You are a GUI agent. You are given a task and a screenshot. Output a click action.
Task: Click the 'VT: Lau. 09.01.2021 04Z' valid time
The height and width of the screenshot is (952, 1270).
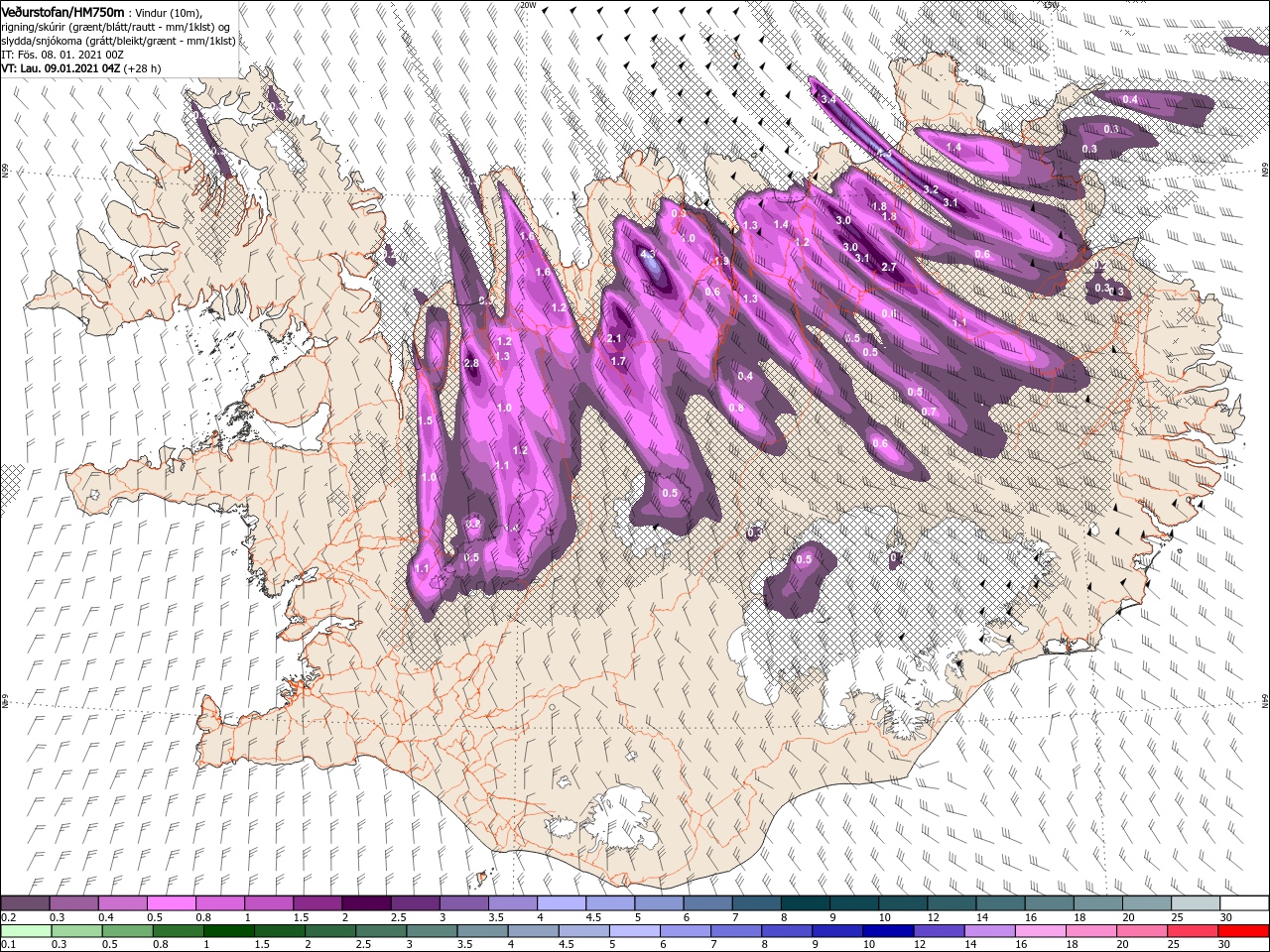61,68
